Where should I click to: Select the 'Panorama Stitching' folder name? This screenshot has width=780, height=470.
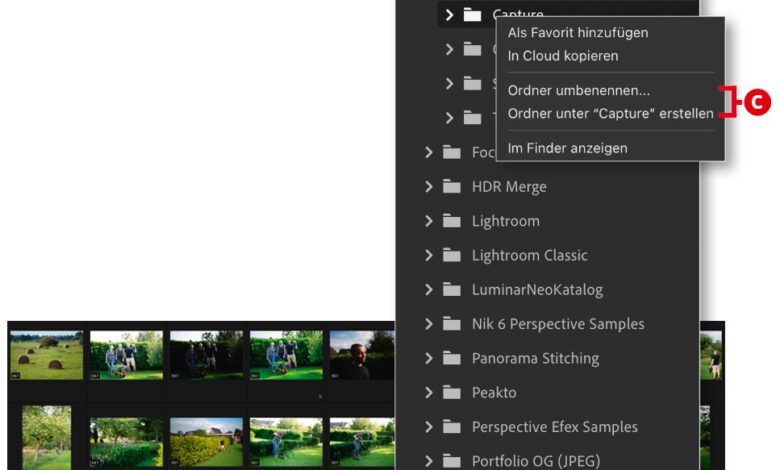click(535, 359)
